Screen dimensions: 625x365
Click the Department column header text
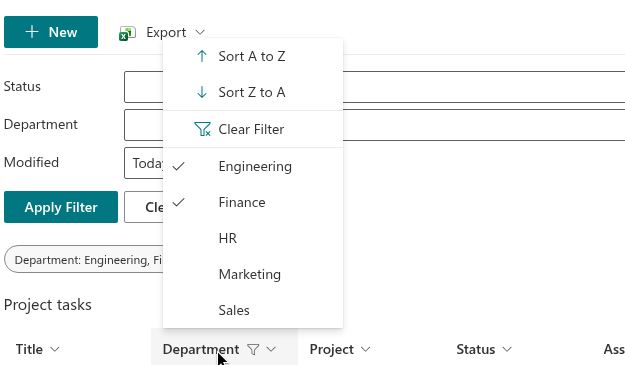201,349
